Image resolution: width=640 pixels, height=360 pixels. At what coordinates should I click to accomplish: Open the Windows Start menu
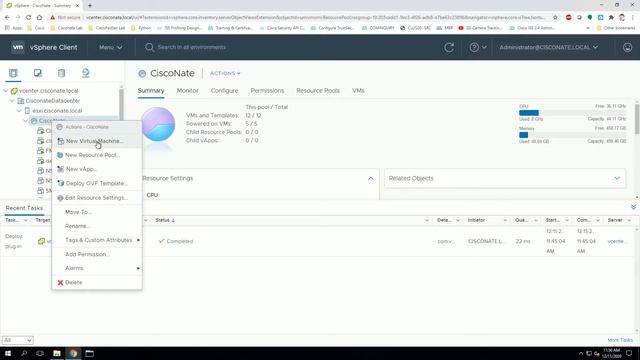pyautogui.click(x=8, y=353)
